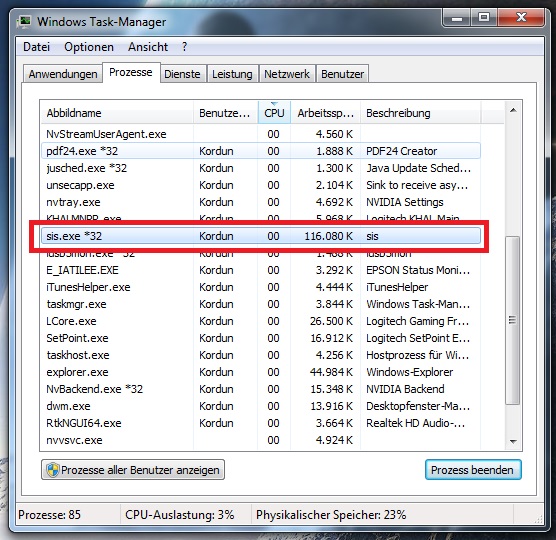
Task: Switch to the Benutzer tab
Action: point(343,74)
